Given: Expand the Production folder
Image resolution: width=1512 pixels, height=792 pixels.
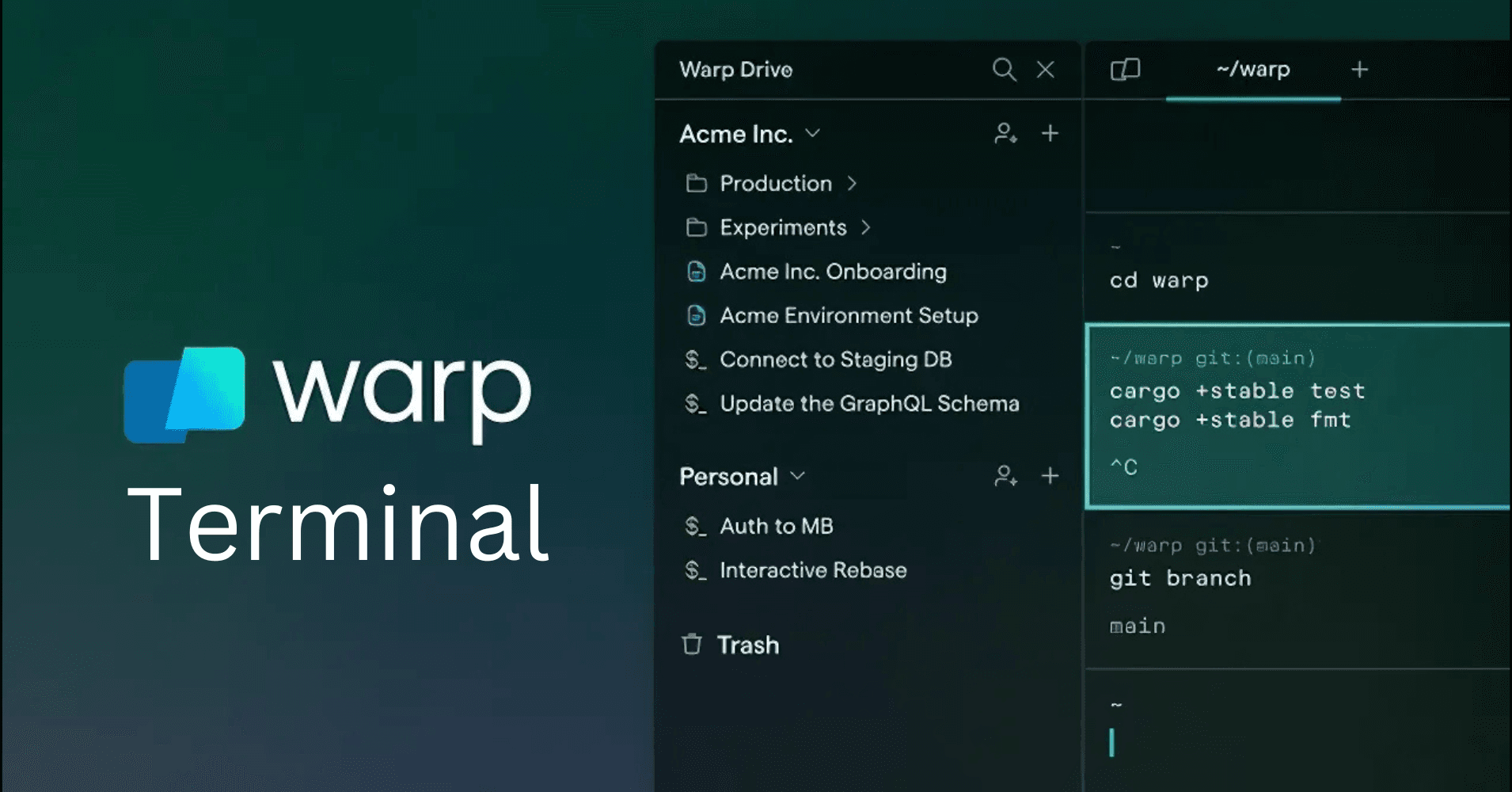Looking at the screenshot, I should point(853,183).
